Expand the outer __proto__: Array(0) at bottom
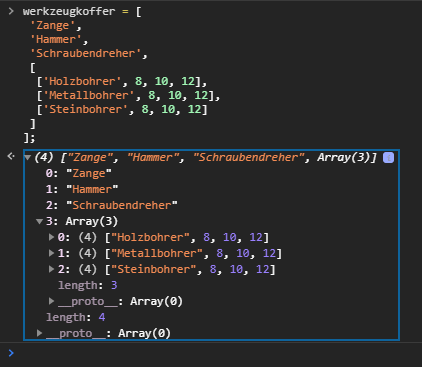Screen dimensions: 422x367 click(39, 333)
